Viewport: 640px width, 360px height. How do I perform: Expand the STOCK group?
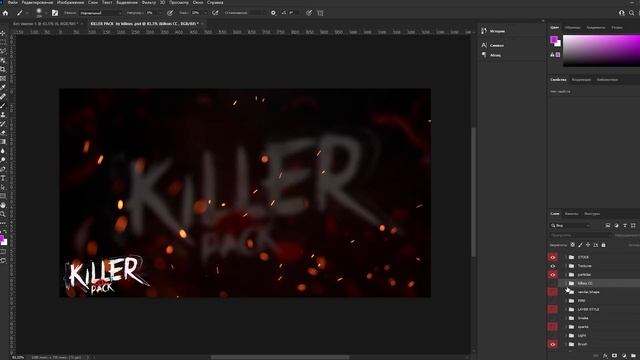[566, 257]
